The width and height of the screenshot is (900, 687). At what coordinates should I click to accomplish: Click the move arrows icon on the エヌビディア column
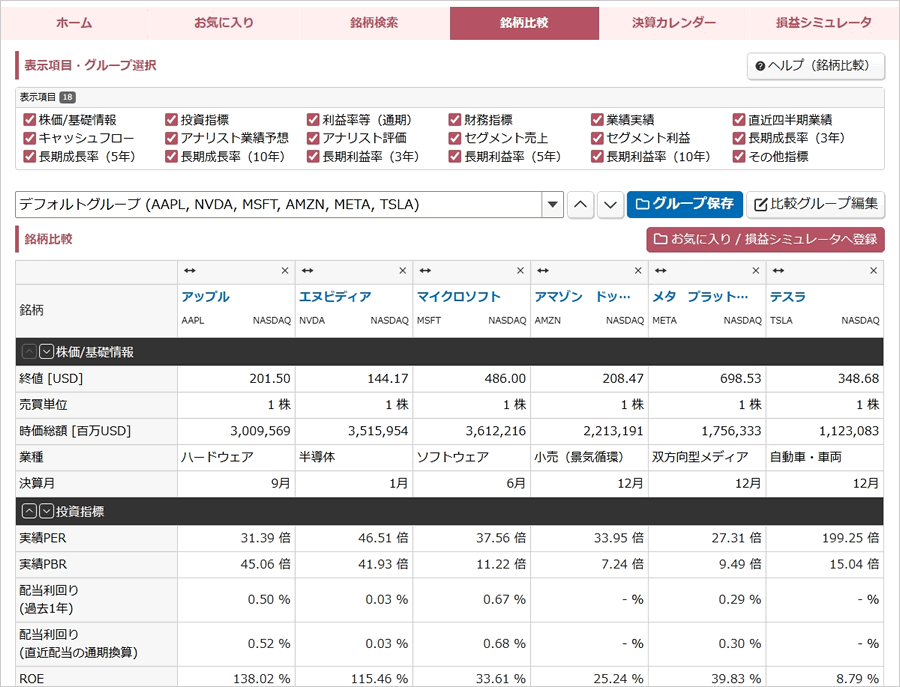click(x=307, y=271)
